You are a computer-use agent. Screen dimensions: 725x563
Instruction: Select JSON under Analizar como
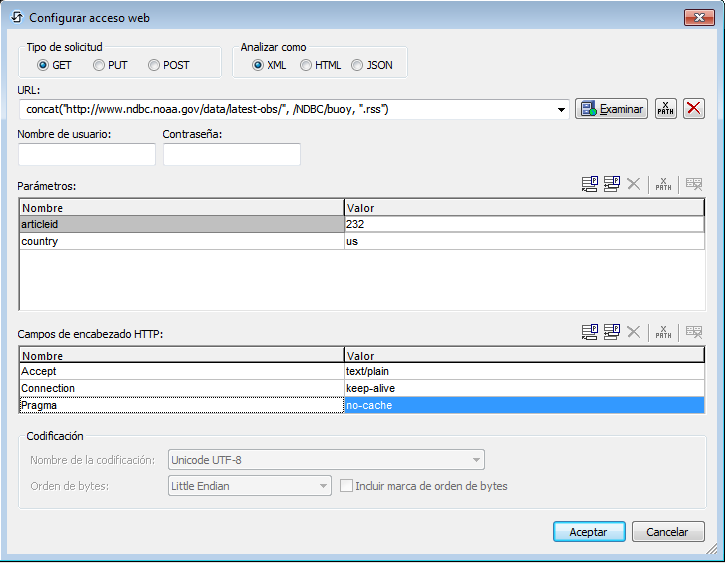[x=357, y=66]
